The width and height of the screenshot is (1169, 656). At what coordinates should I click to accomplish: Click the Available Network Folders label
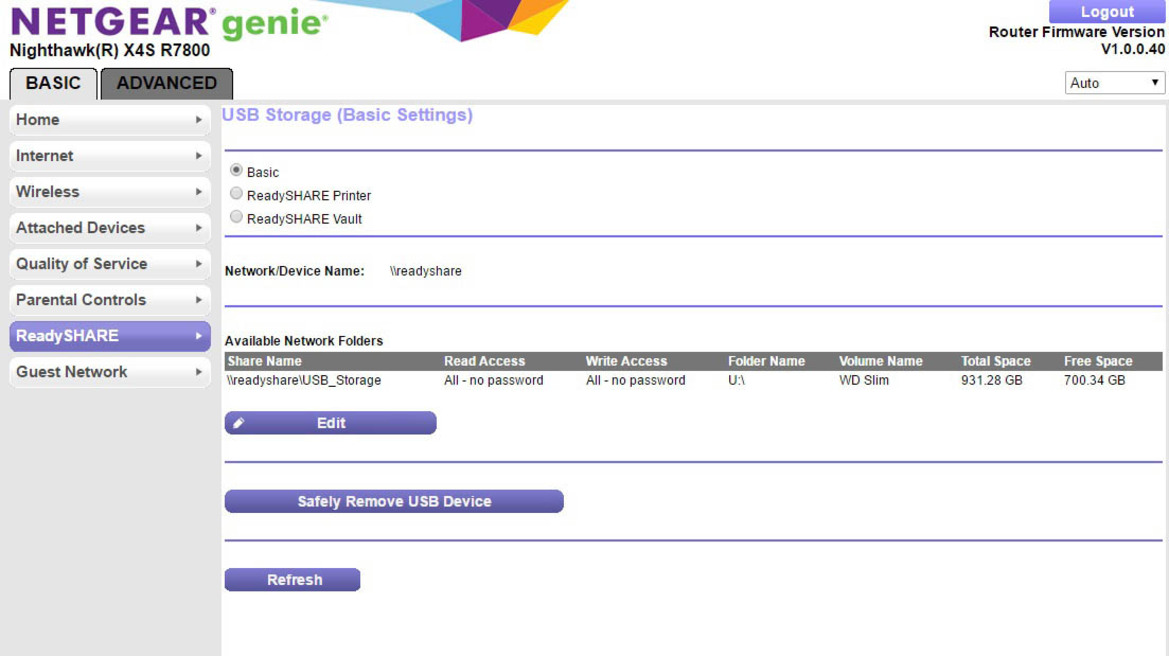click(x=303, y=341)
